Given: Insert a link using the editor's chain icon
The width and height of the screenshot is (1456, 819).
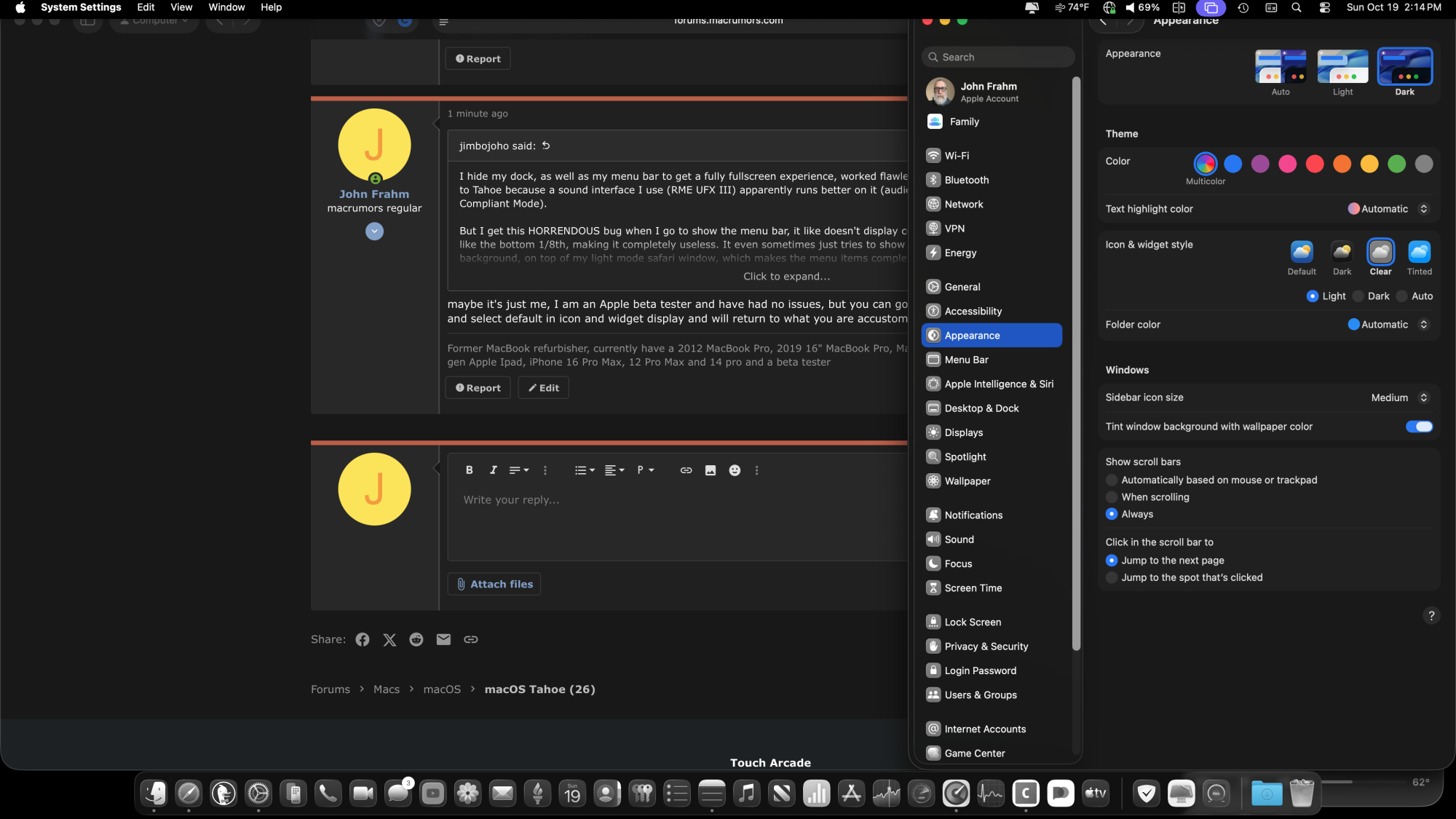Looking at the screenshot, I should coord(686,470).
